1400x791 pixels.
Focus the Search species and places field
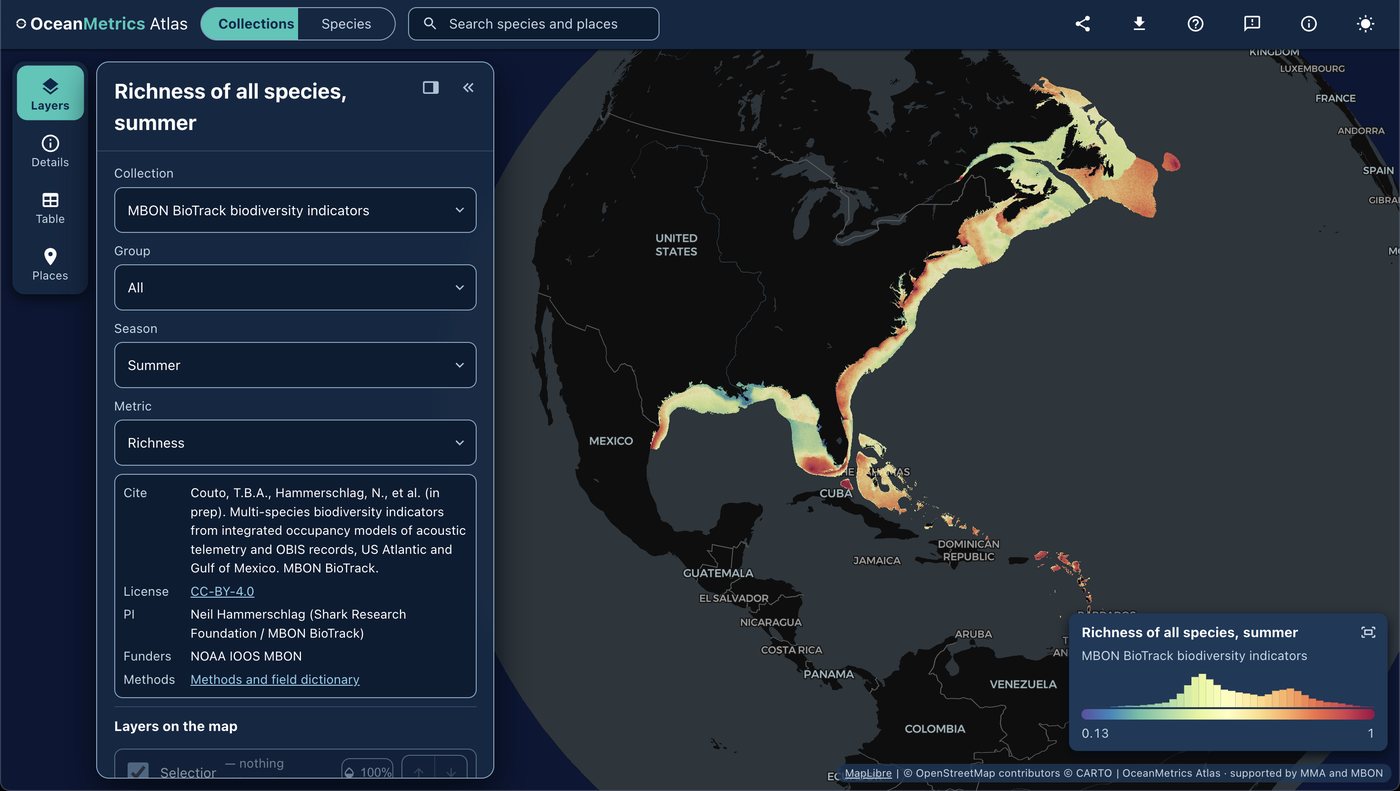point(533,24)
